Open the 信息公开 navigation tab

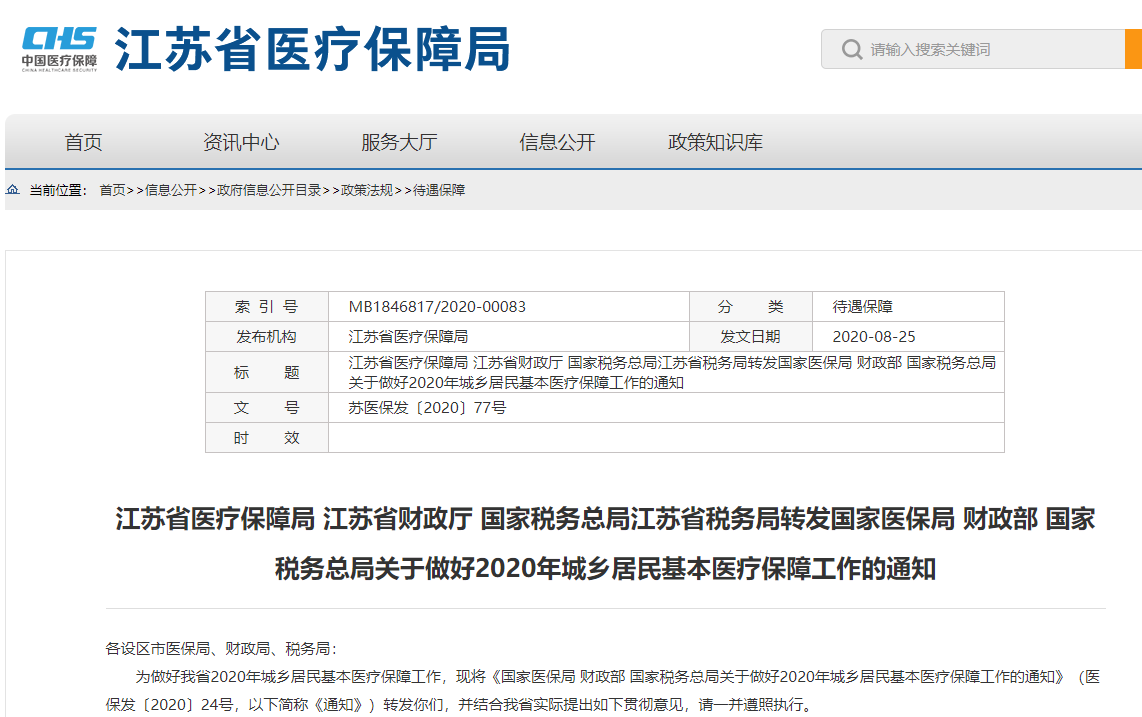coord(557,142)
